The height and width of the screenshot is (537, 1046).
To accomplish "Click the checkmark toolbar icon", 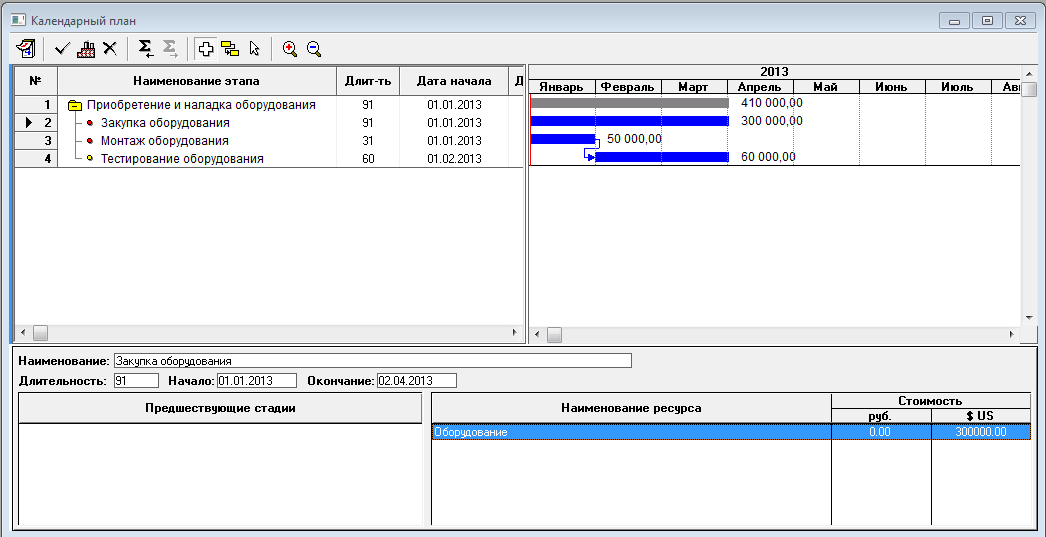I will 63,49.
